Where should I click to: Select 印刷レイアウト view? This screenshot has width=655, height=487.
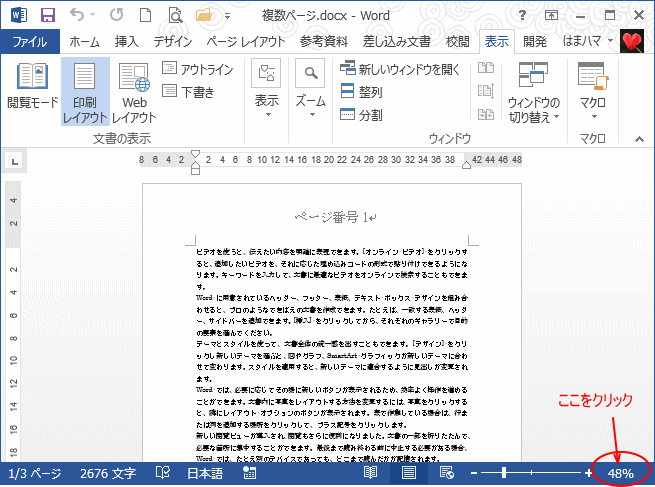point(85,91)
